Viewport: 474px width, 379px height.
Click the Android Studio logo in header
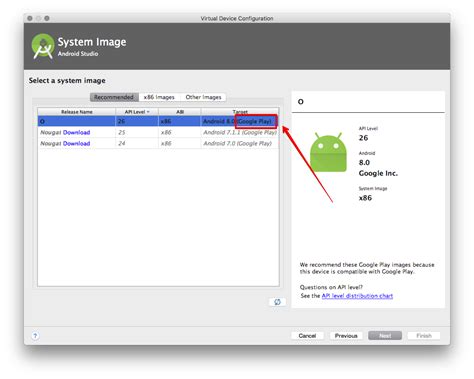tap(43, 46)
